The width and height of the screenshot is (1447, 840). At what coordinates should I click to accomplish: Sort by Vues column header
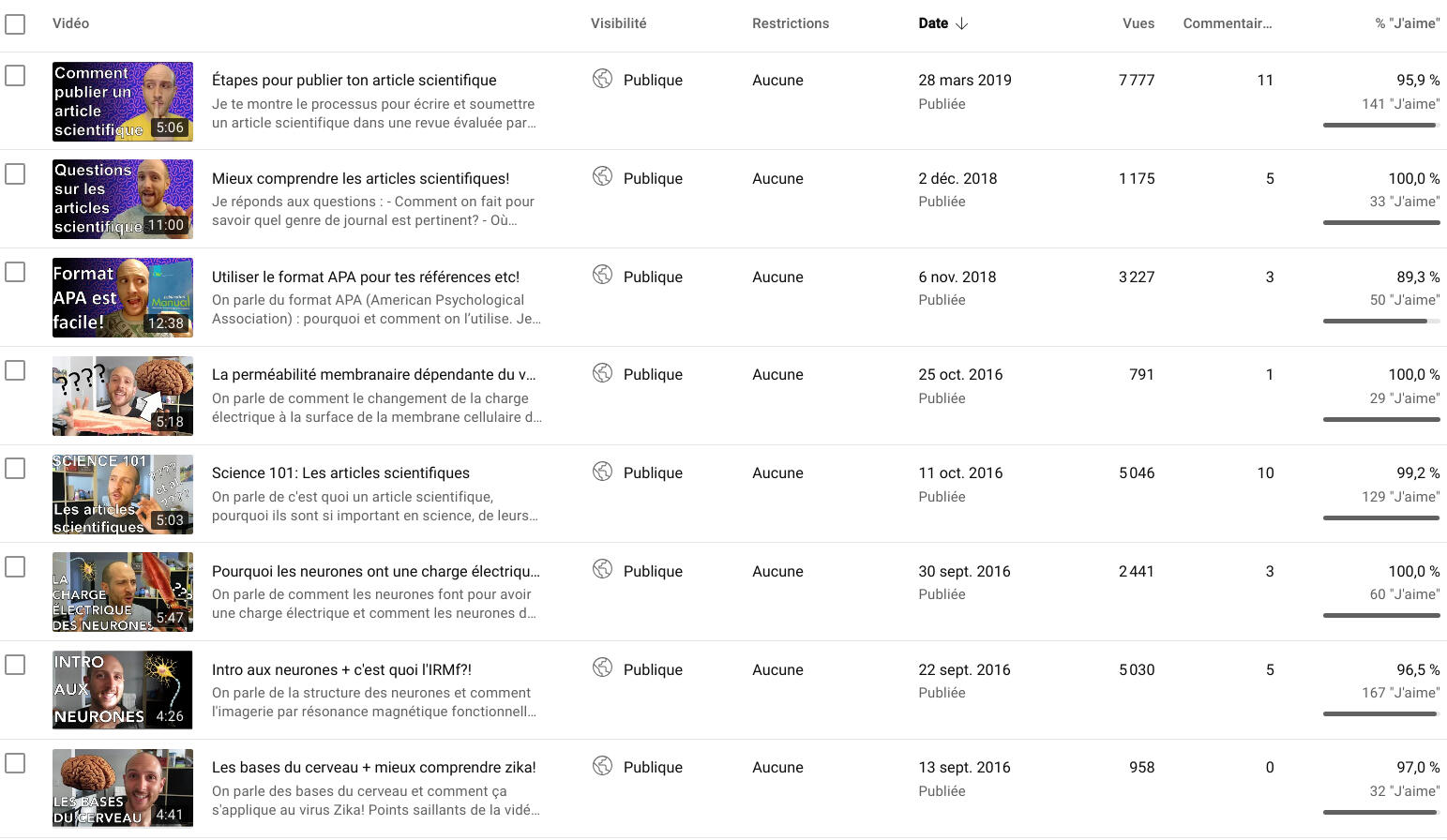(1138, 23)
